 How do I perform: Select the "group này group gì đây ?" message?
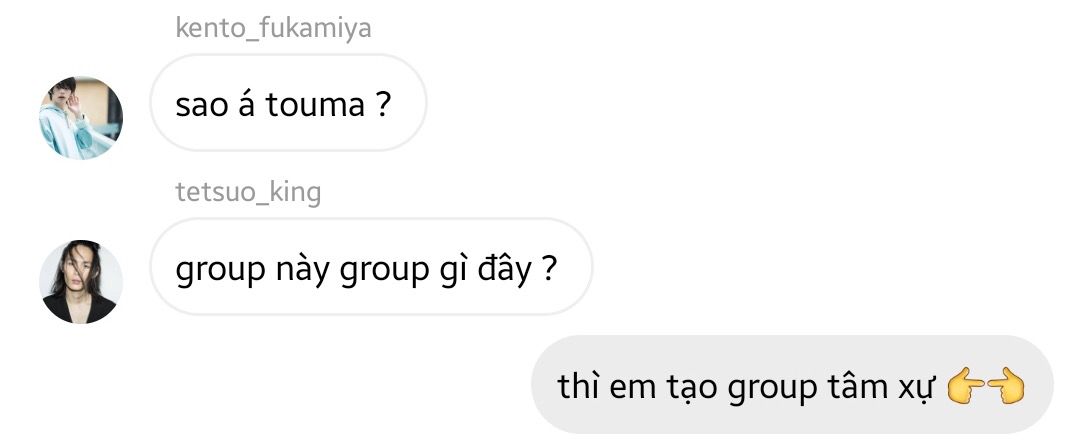[371, 267]
